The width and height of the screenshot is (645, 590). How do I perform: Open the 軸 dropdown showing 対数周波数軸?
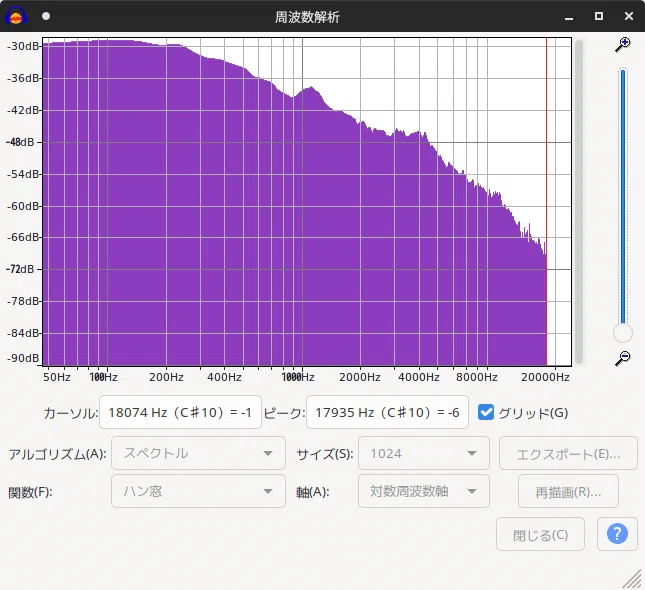click(424, 491)
